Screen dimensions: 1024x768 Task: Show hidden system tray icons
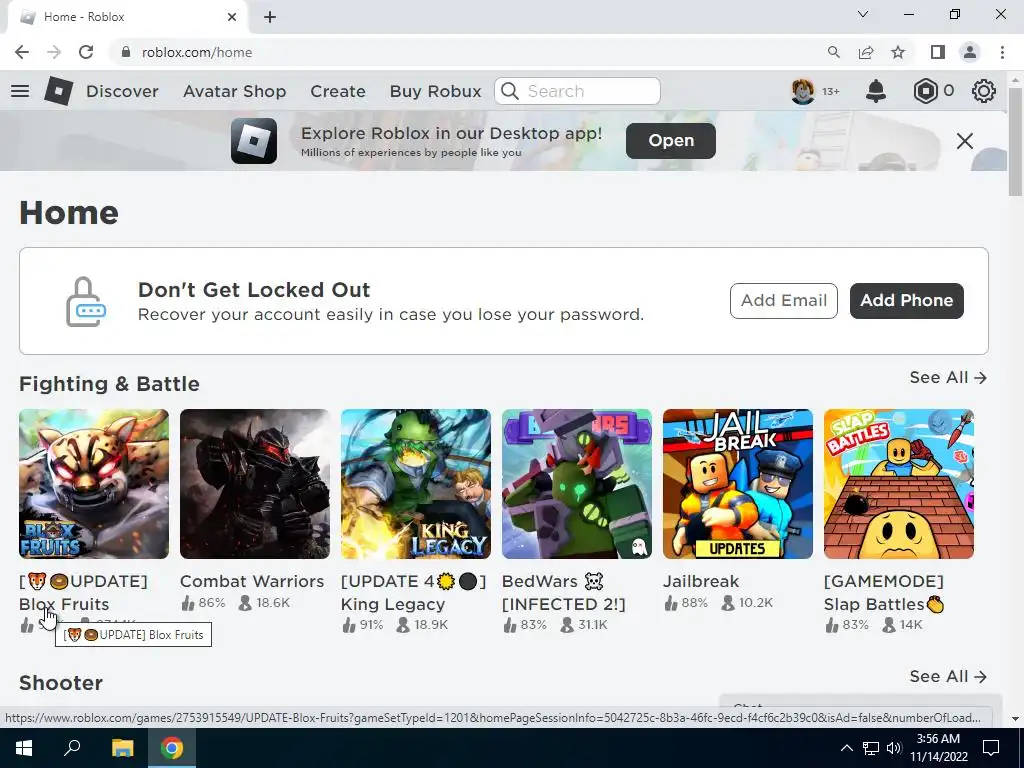pos(846,748)
